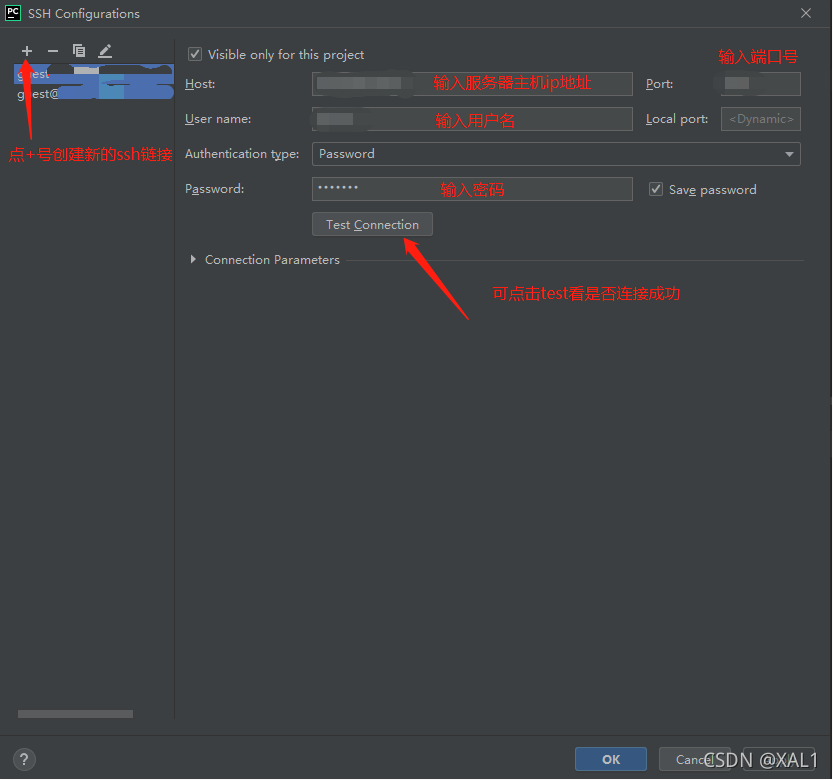The height and width of the screenshot is (780, 833).
Task: Confirm the dialog with OK
Action: point(610,759)
